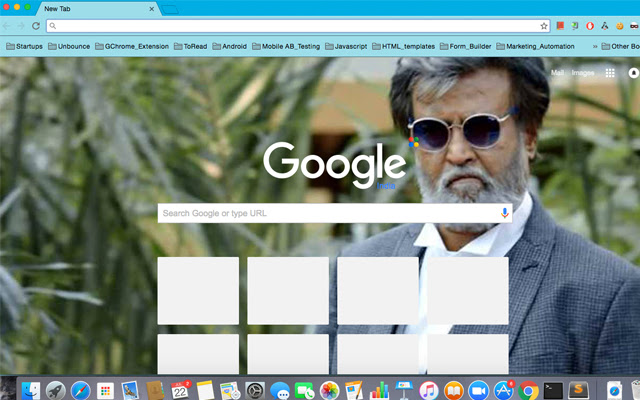Open FaceTime in the dock
The height and width of the screenshot is (400, 640).
[x=304, y=391]
